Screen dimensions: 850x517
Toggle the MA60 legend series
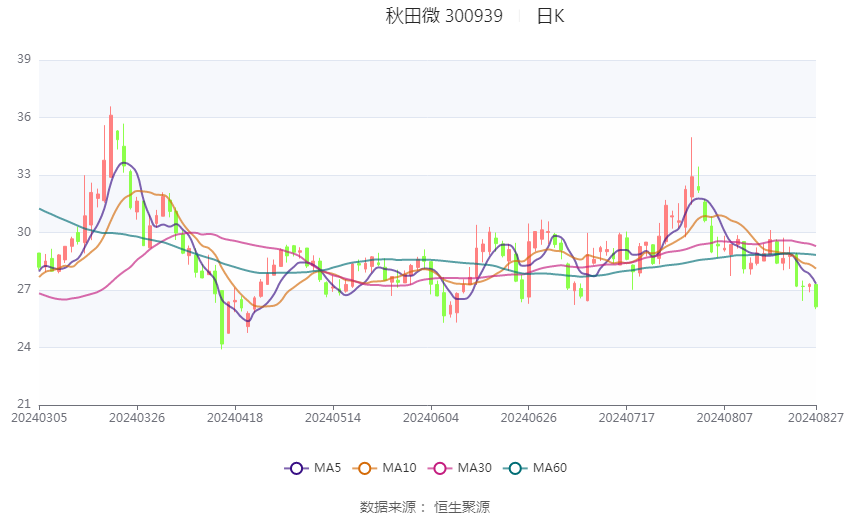point(535,468)
